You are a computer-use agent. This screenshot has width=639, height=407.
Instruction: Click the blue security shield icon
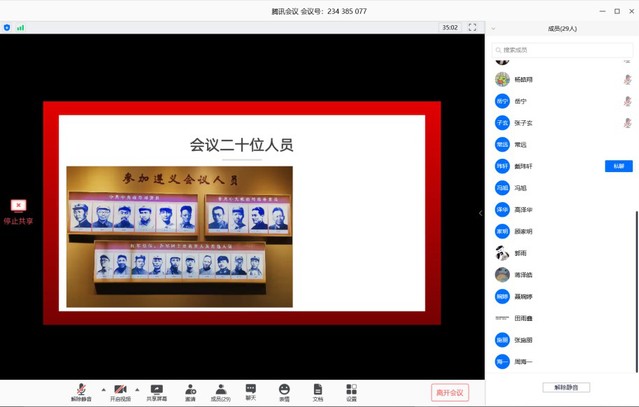click(x=7, y=28)
